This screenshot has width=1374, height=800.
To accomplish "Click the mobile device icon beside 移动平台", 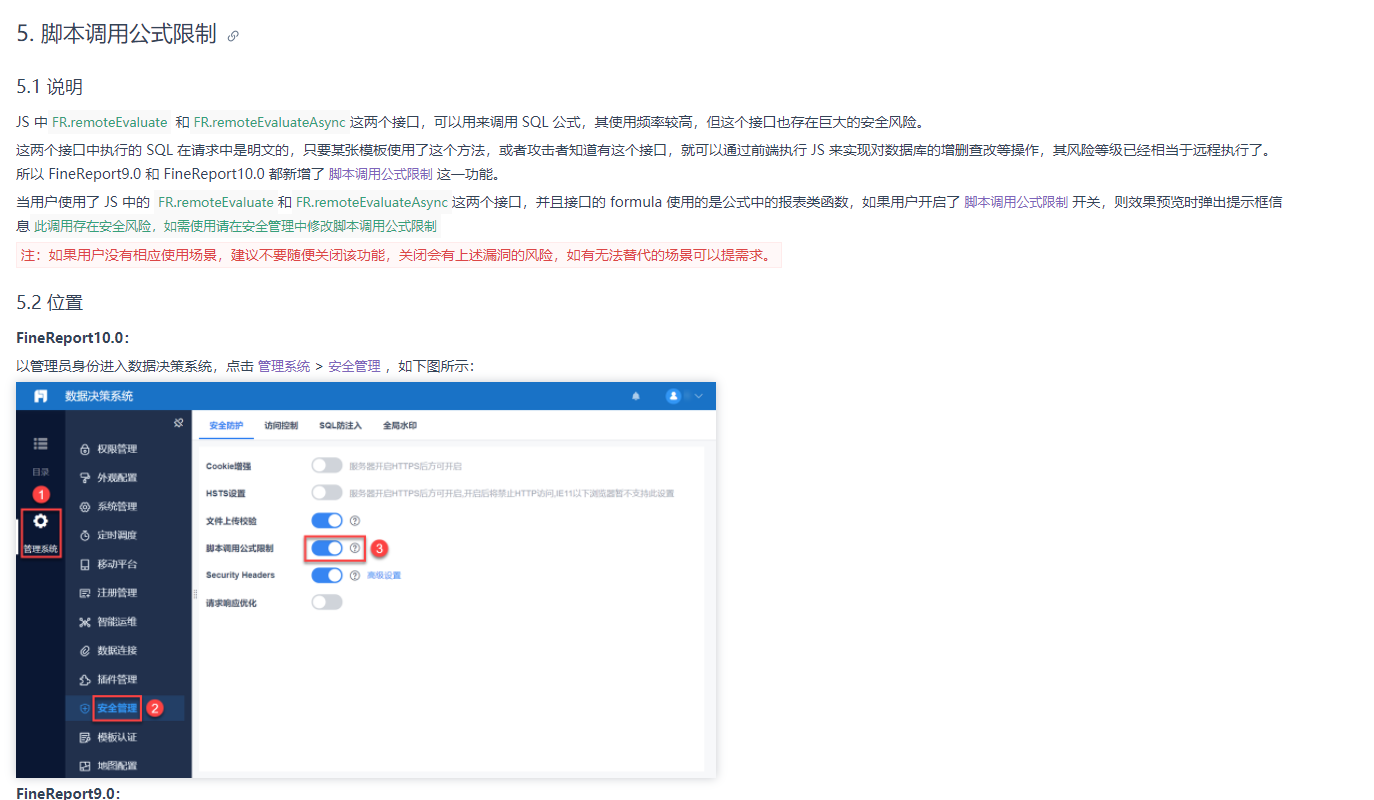I will [x=85, y=565].
